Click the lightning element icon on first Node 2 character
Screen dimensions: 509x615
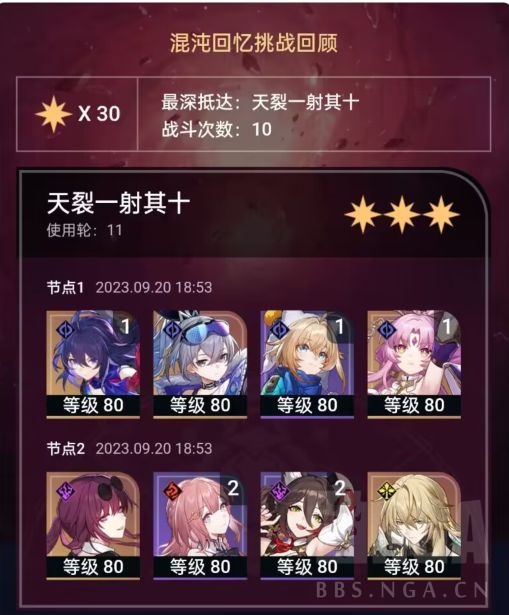click(65, 490)
